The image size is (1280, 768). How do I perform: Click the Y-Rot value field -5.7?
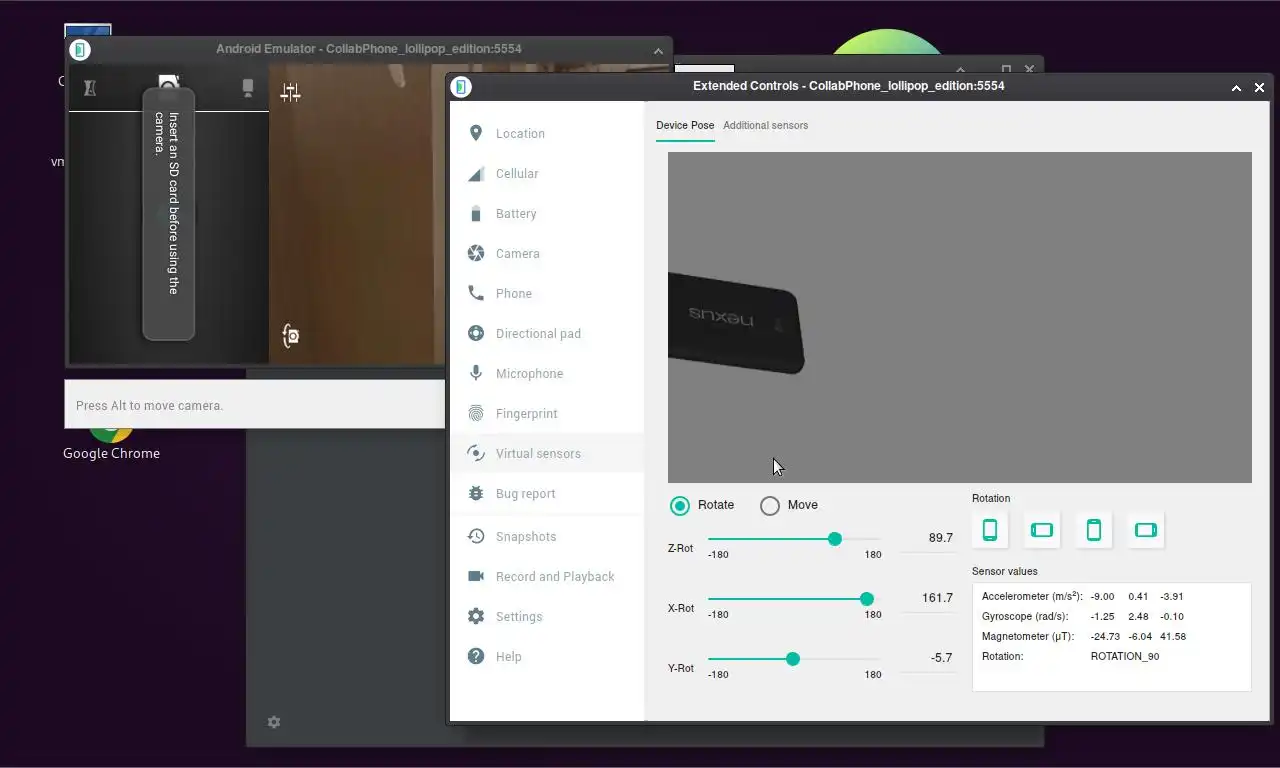point(927,658)
